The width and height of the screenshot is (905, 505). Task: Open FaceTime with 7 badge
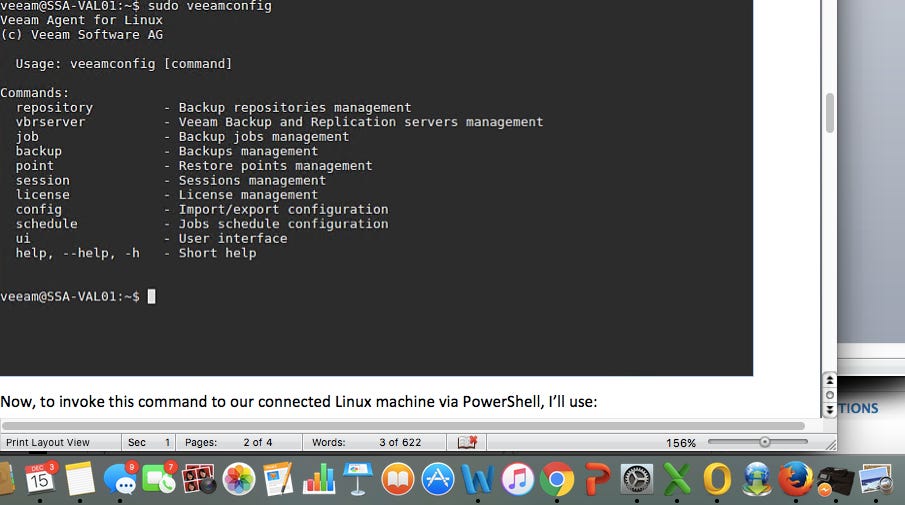159,479
